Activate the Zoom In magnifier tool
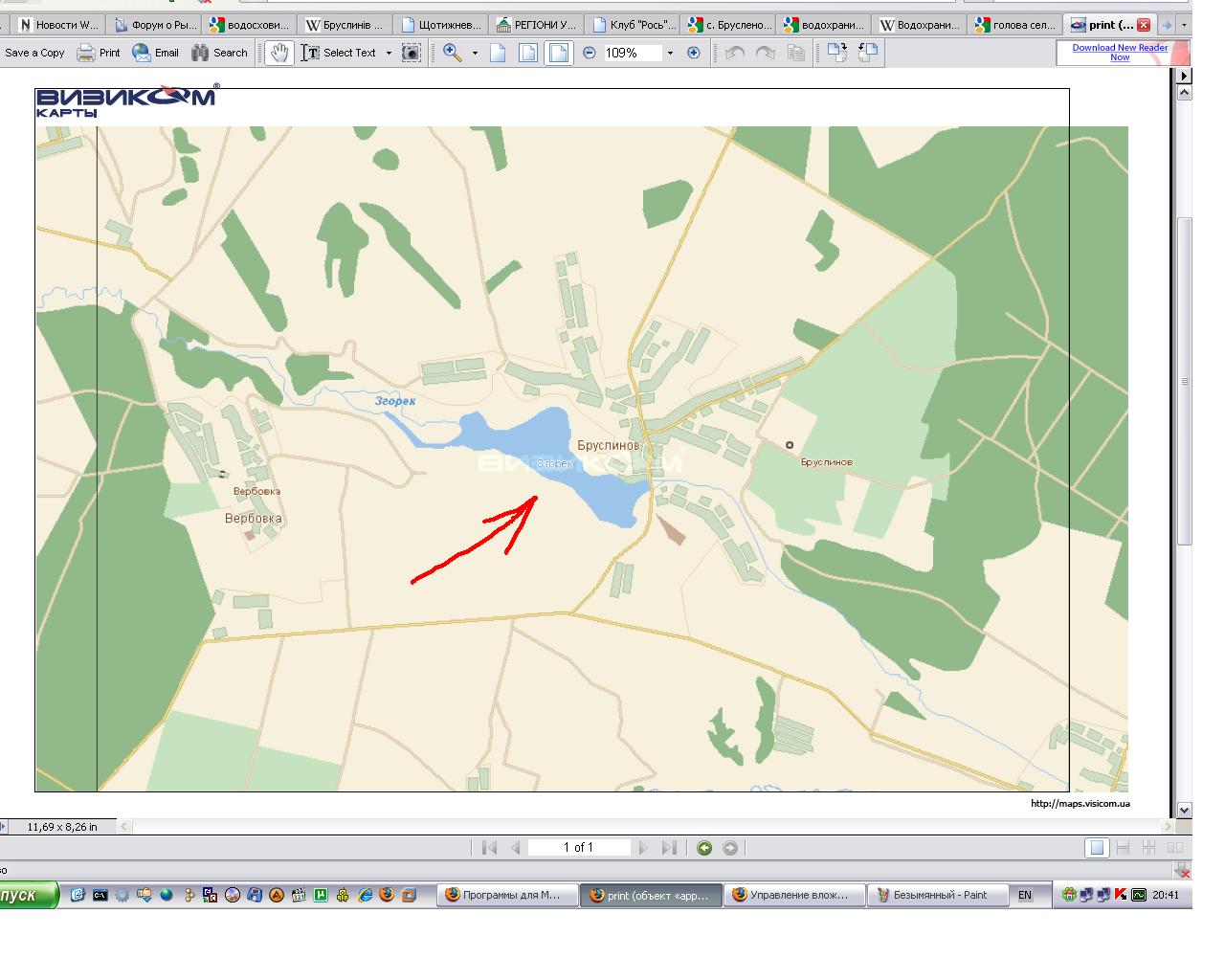 pos(453,54)
